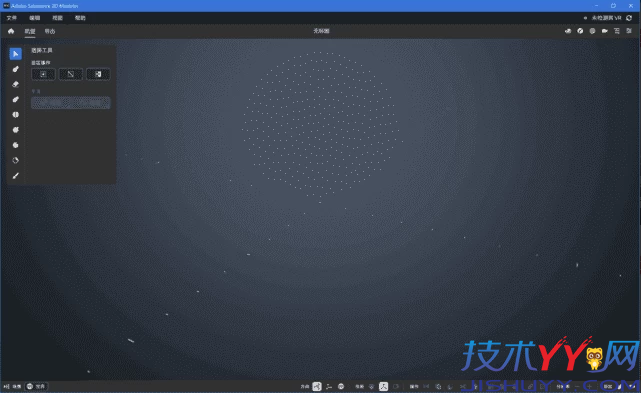Choose the seventh tool, the blob-shaped icon
641x393 pixels.
16,145
